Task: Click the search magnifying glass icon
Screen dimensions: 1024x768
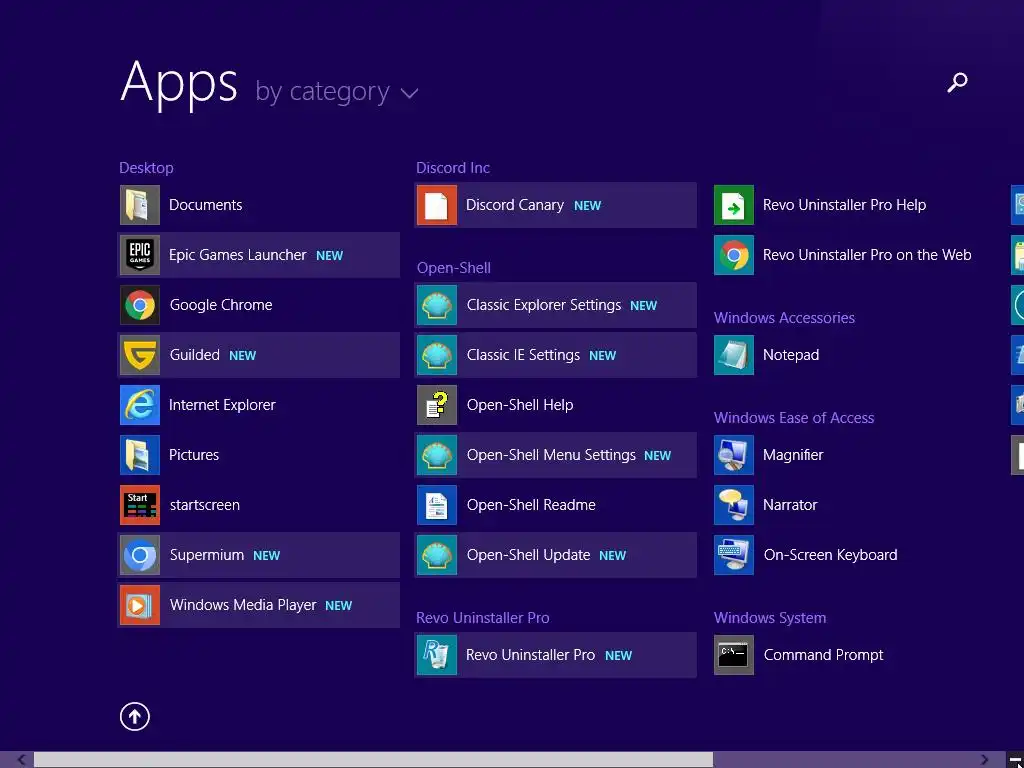Action: (957, 82)
